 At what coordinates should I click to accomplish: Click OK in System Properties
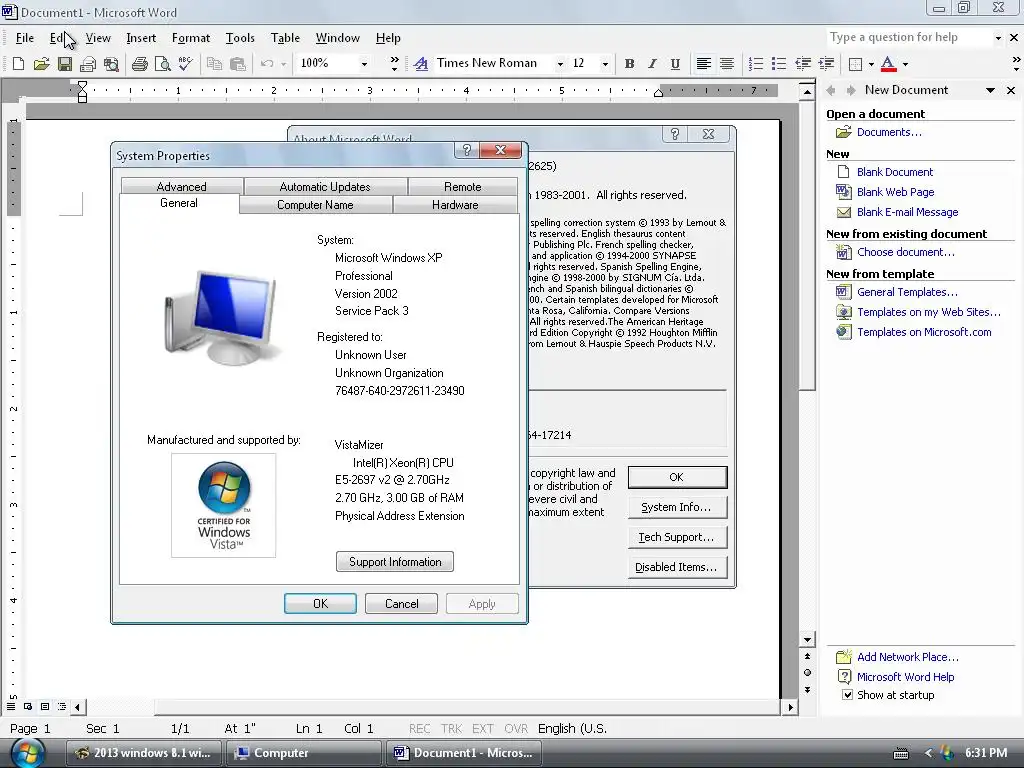pos(321,603)
